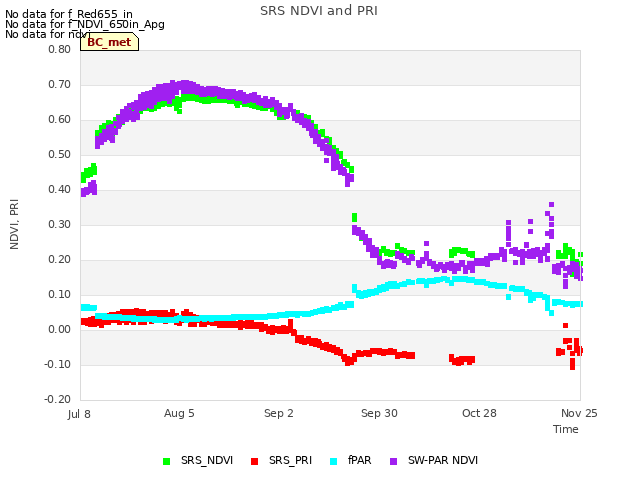Click the green SRS_NDVI legend swatch
640x480 pixels.
click(x=166, y=461)
